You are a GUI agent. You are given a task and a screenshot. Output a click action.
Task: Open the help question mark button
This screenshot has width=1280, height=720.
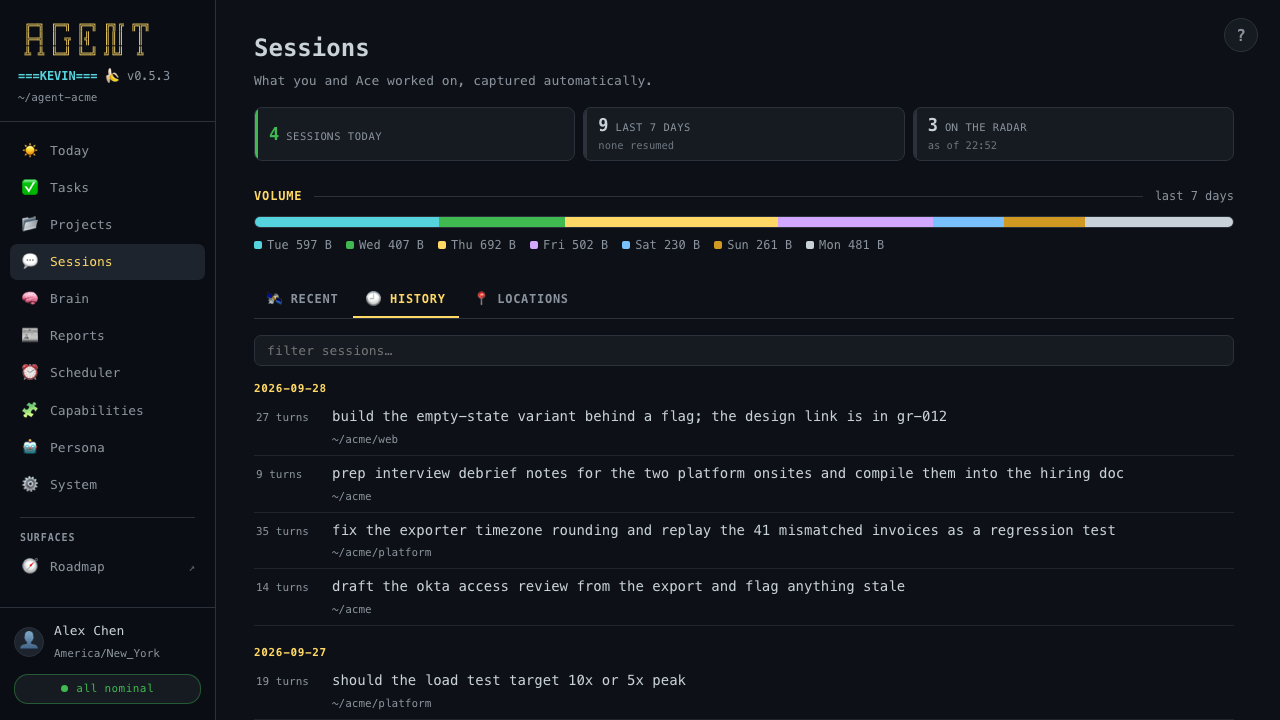(1241, 35)
